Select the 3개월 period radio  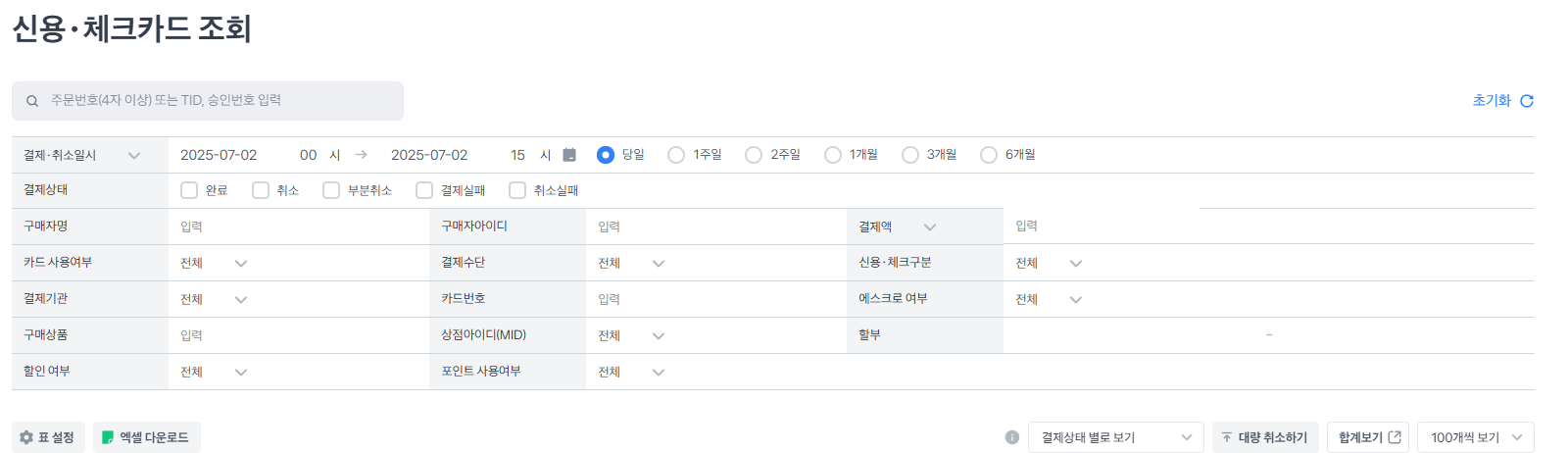(x=910, y=155)
